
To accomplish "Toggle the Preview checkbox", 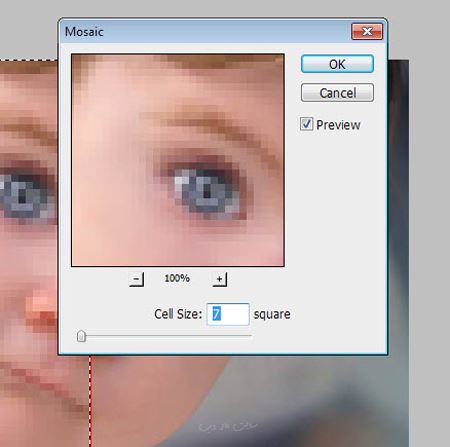I will (306, 124).
